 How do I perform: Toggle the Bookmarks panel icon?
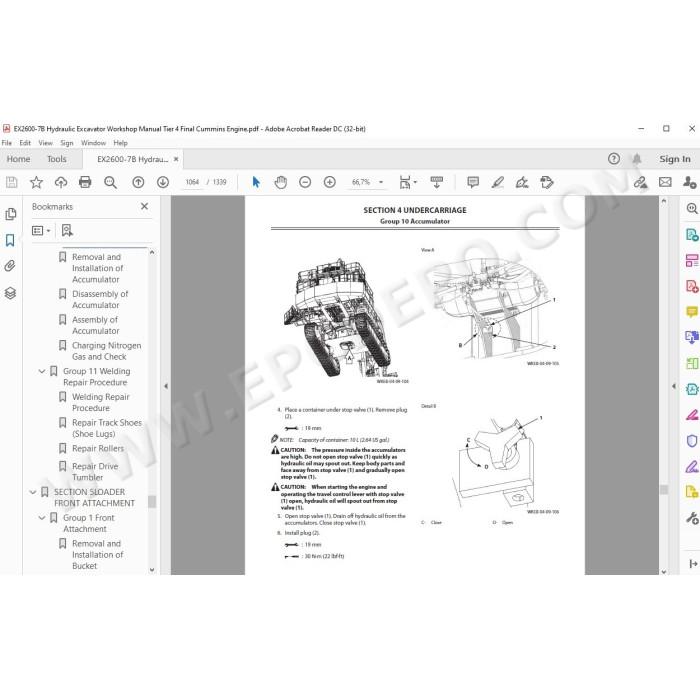[10, 240]
